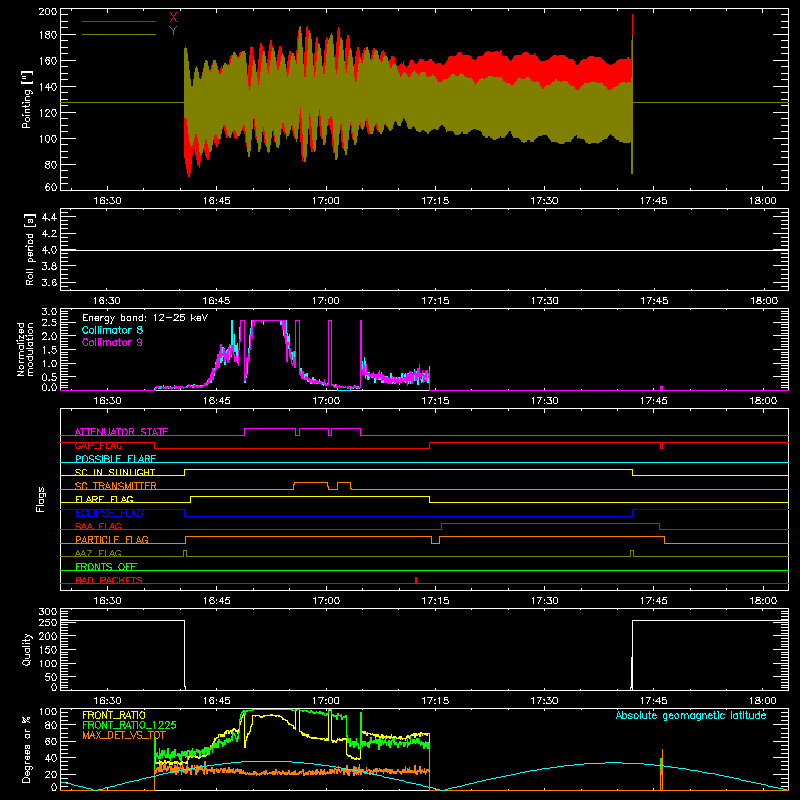Screen dimensions: 800x800
Task: Click the "Quality" y-axis title
Action: pos(27,649)
